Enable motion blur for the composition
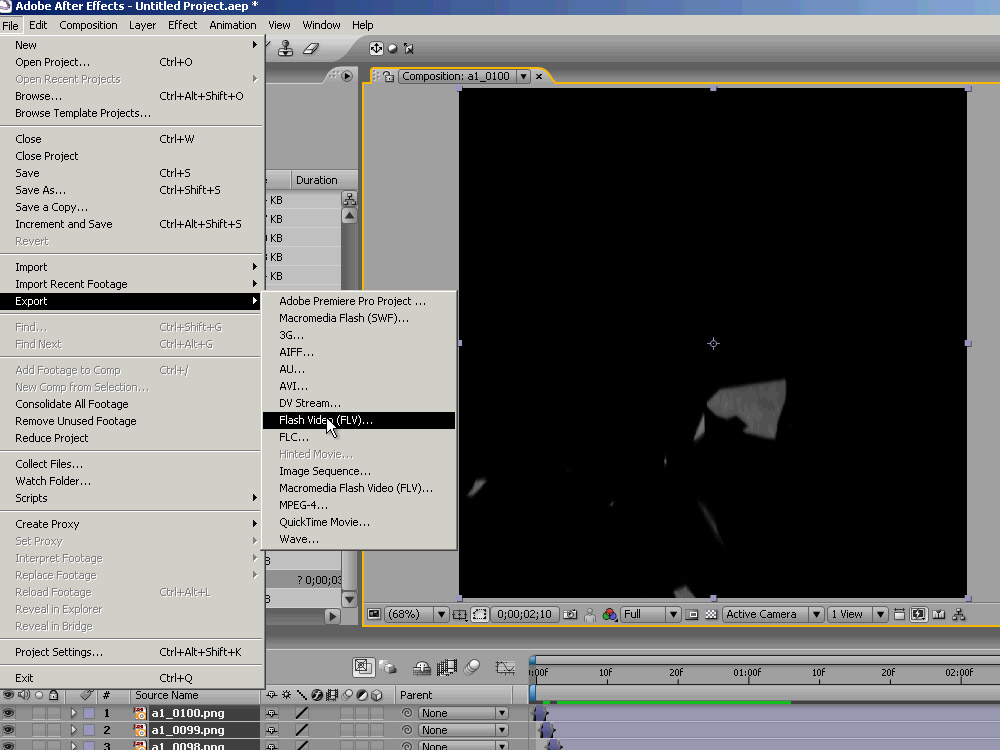The height and width of the screenshot is (750, 1000). point(472,667)
